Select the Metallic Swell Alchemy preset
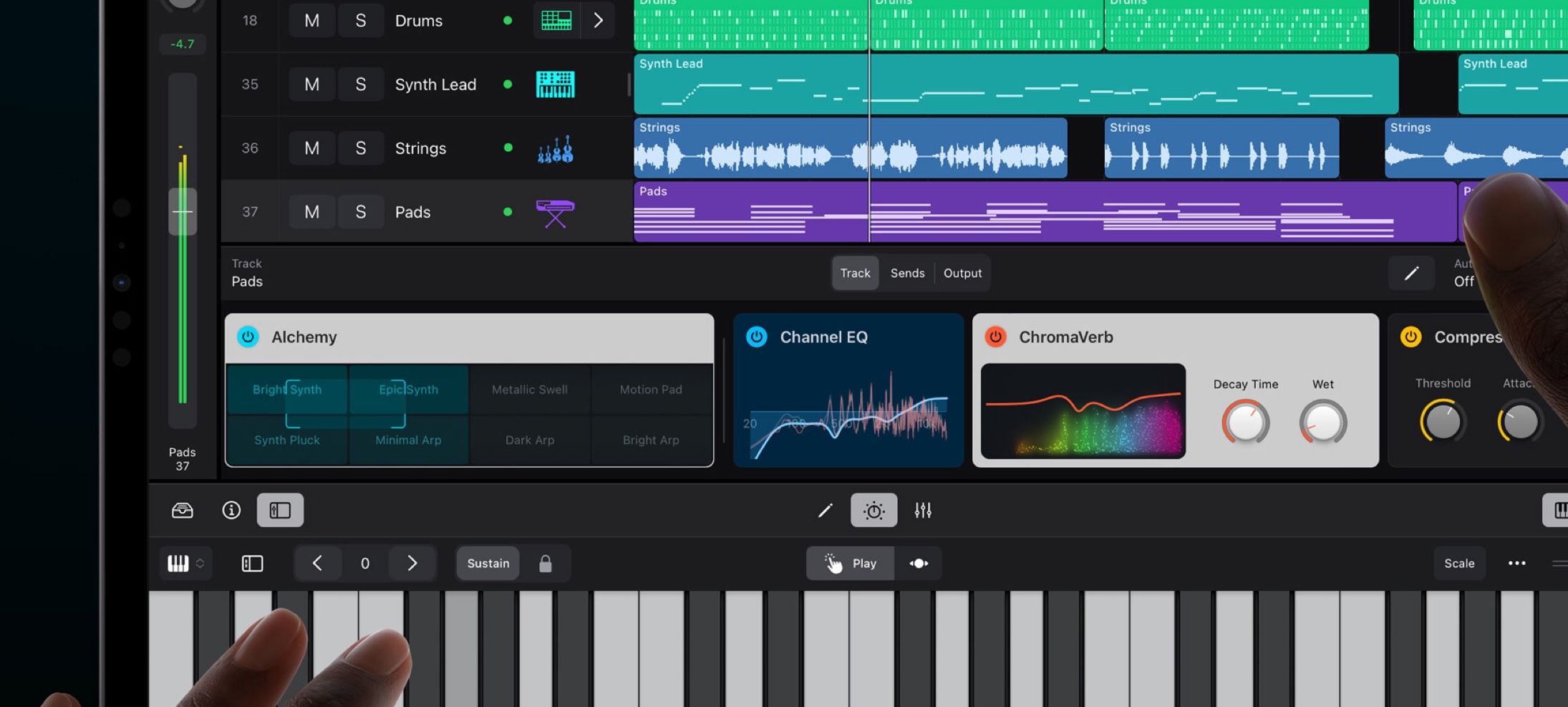Screen dimensions: 1568x707 click(x=530, y=390)
